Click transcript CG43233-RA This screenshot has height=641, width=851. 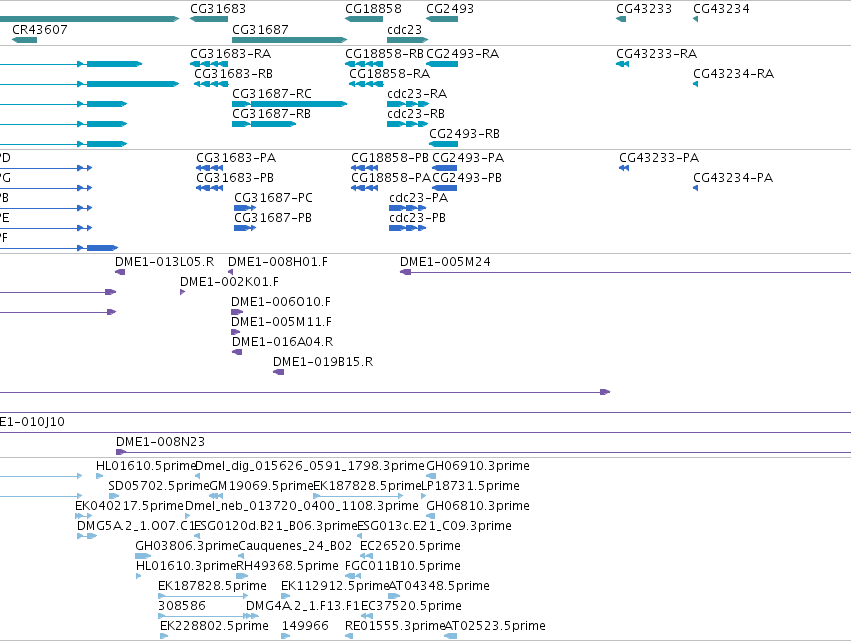point(623,64)
